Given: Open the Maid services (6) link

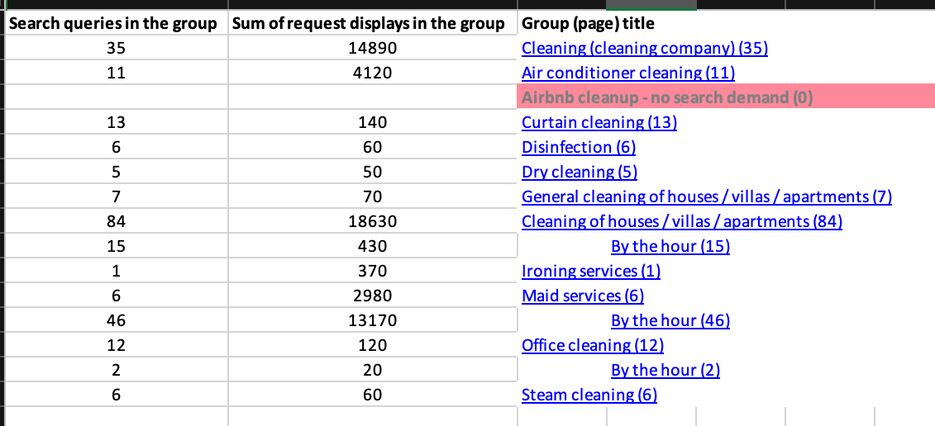Looking at the screenshot, I should (583, 296).
